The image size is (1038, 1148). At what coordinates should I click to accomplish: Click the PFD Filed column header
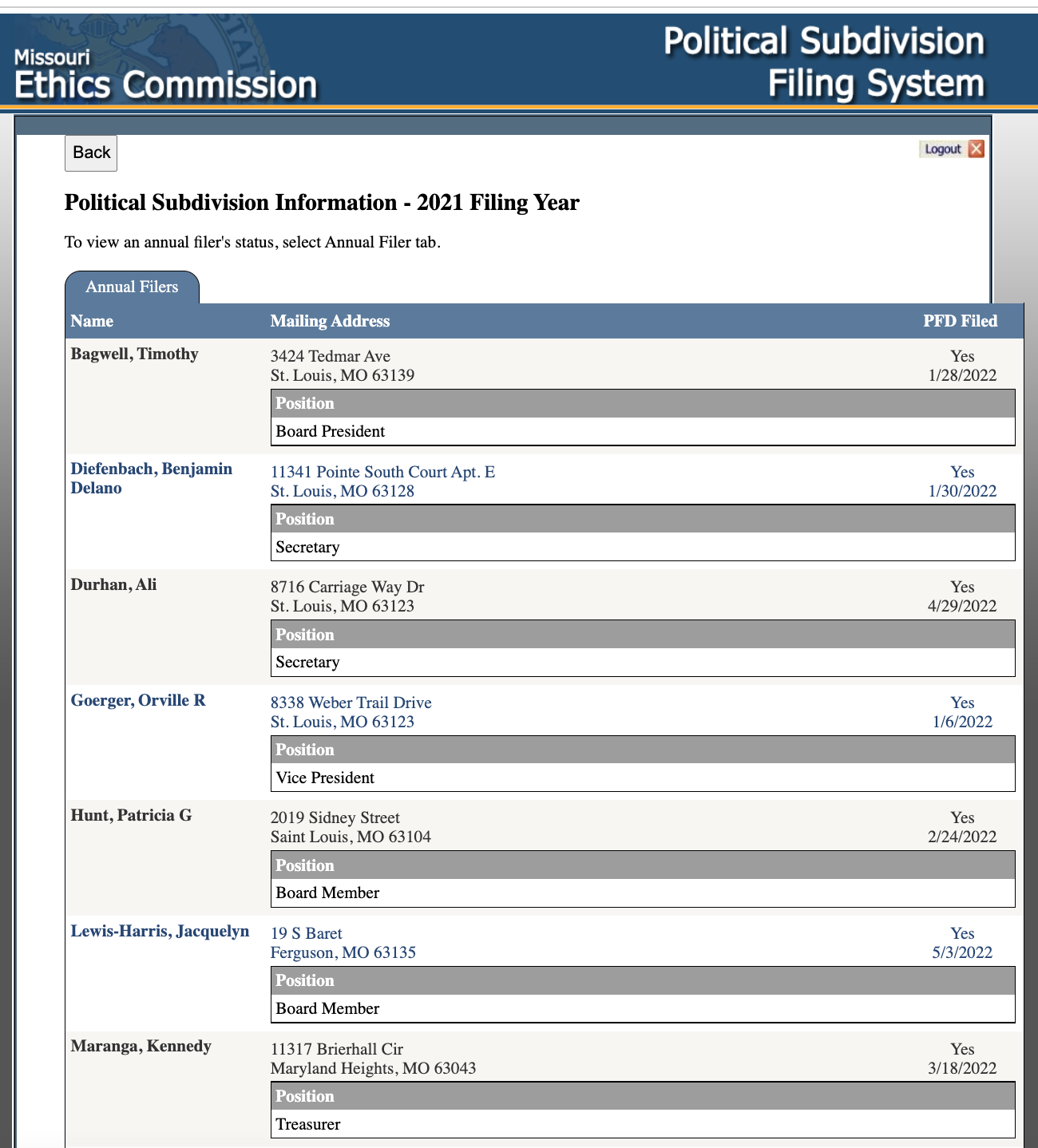(960, 321)
